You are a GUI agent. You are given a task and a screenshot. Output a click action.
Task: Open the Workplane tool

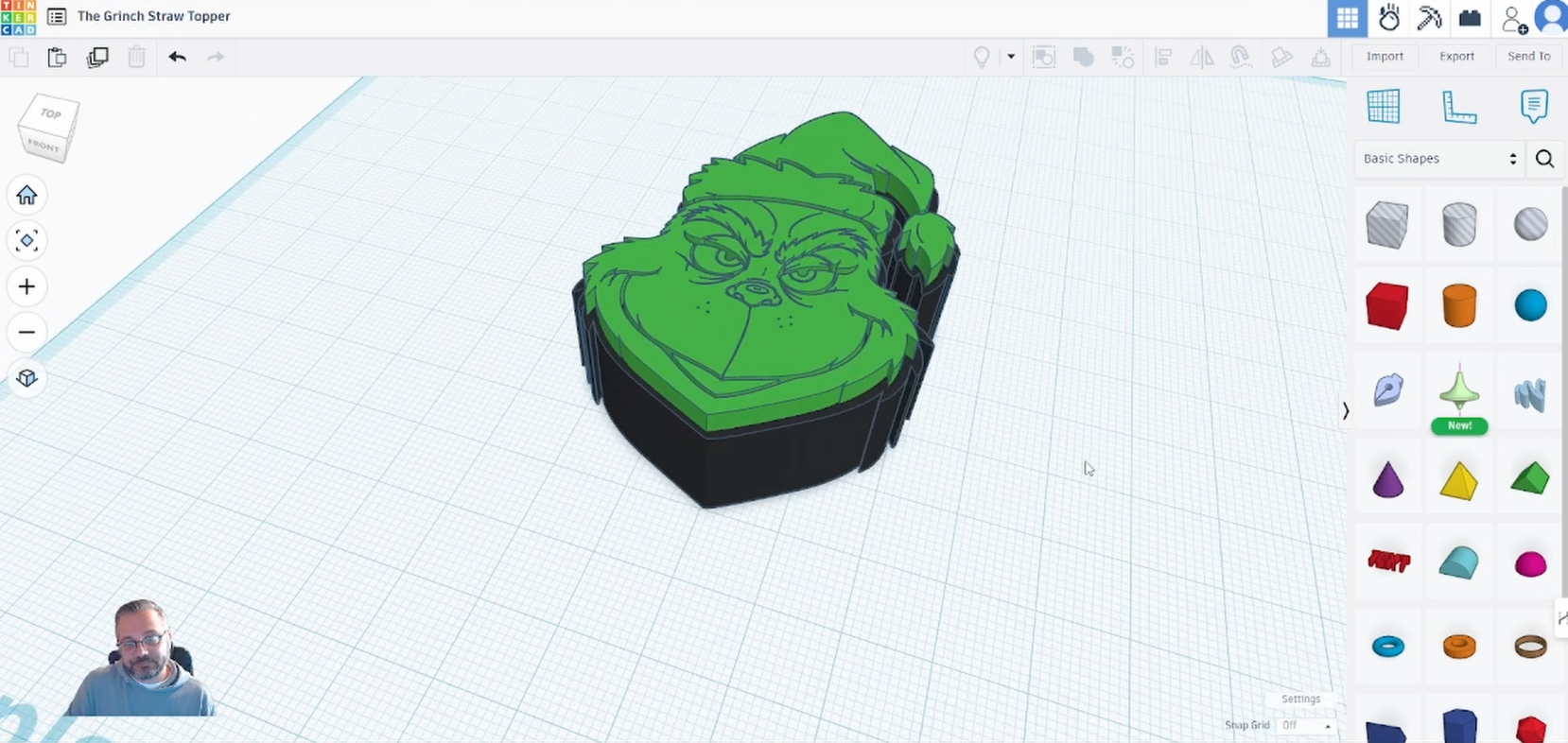pyautogui.click(x=1383, y=106)
